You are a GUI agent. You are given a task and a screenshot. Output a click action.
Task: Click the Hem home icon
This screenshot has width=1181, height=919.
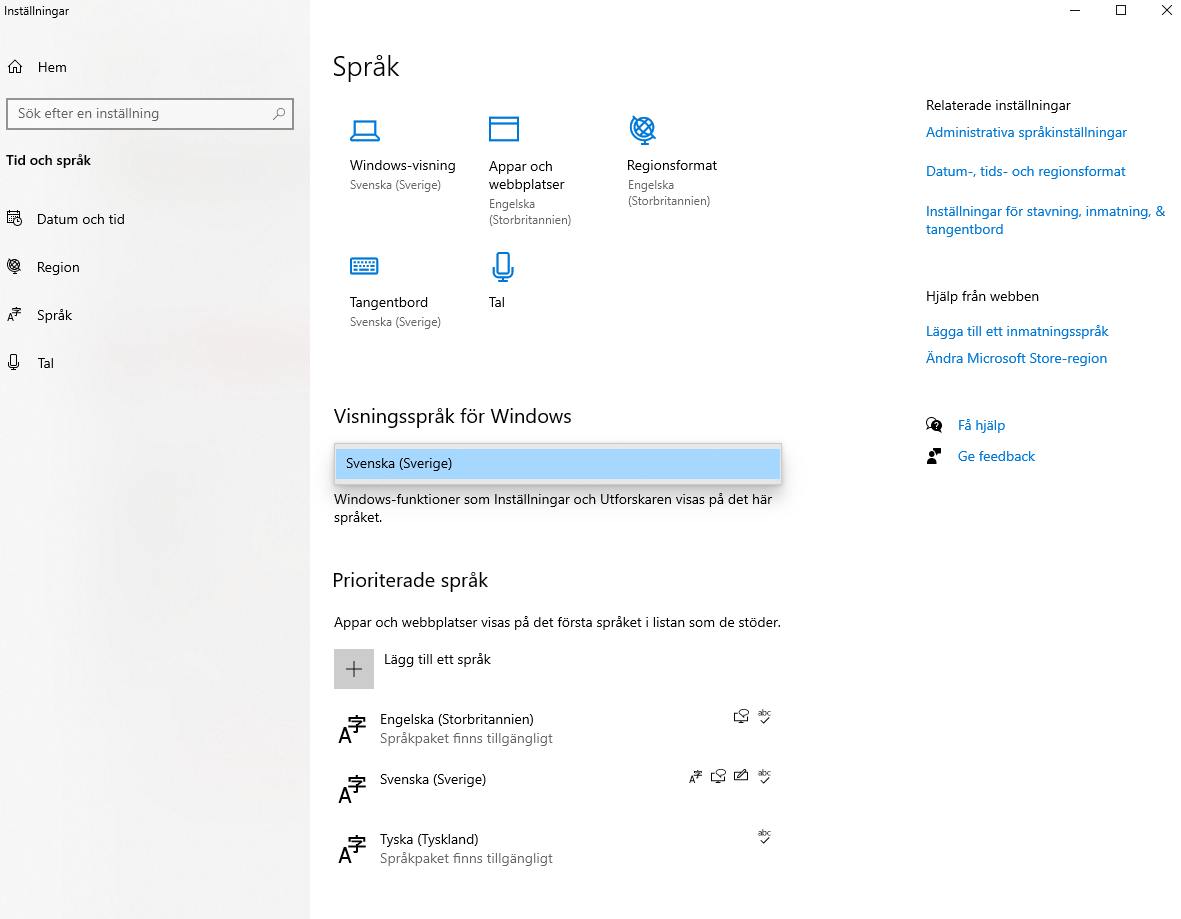(x=15, y=67)
